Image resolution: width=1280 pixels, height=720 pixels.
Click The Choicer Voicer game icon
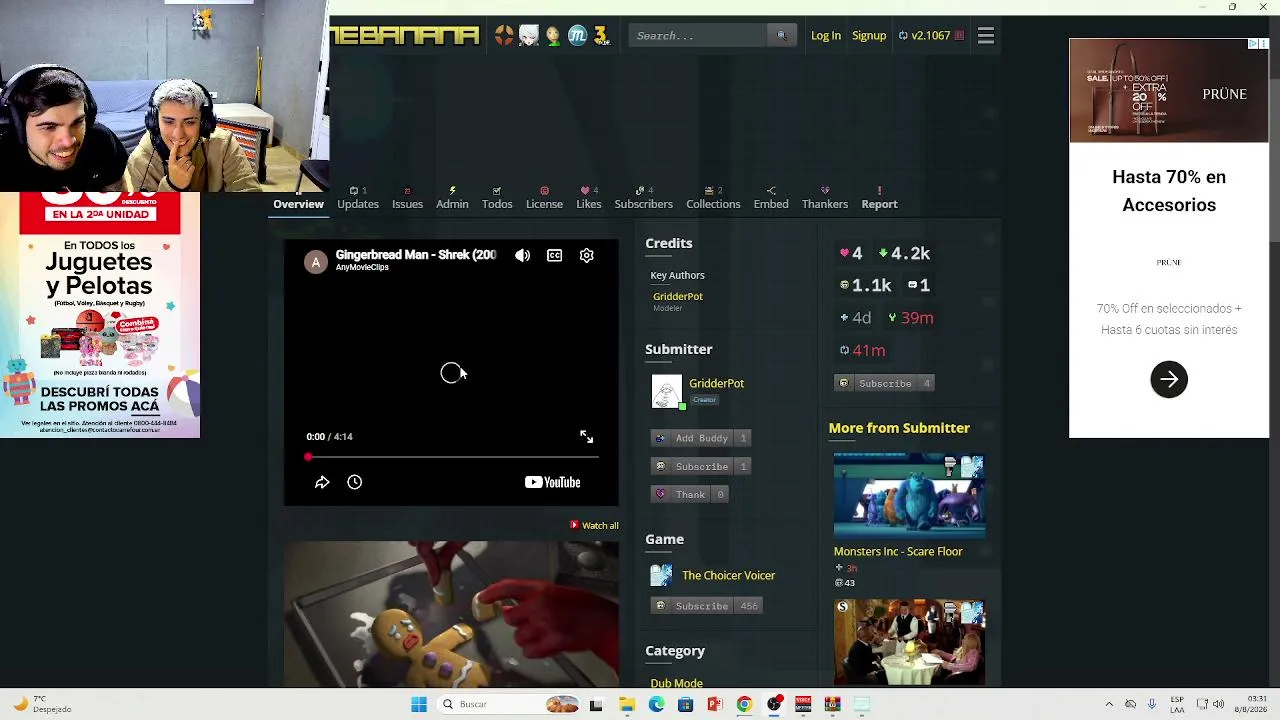[661, 575]
